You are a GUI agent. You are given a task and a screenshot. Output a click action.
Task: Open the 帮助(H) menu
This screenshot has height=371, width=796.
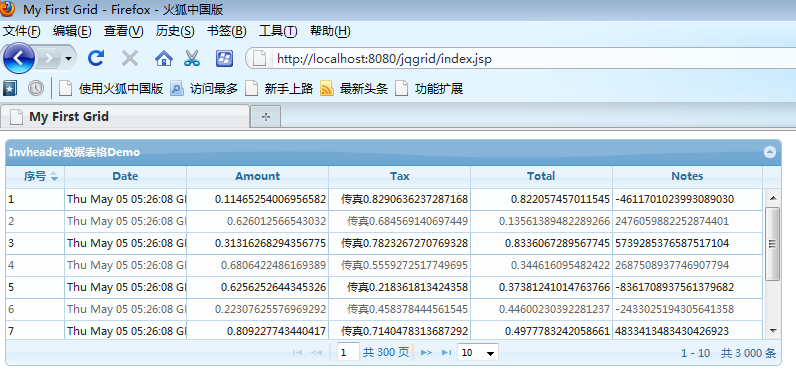pos(330,31)
